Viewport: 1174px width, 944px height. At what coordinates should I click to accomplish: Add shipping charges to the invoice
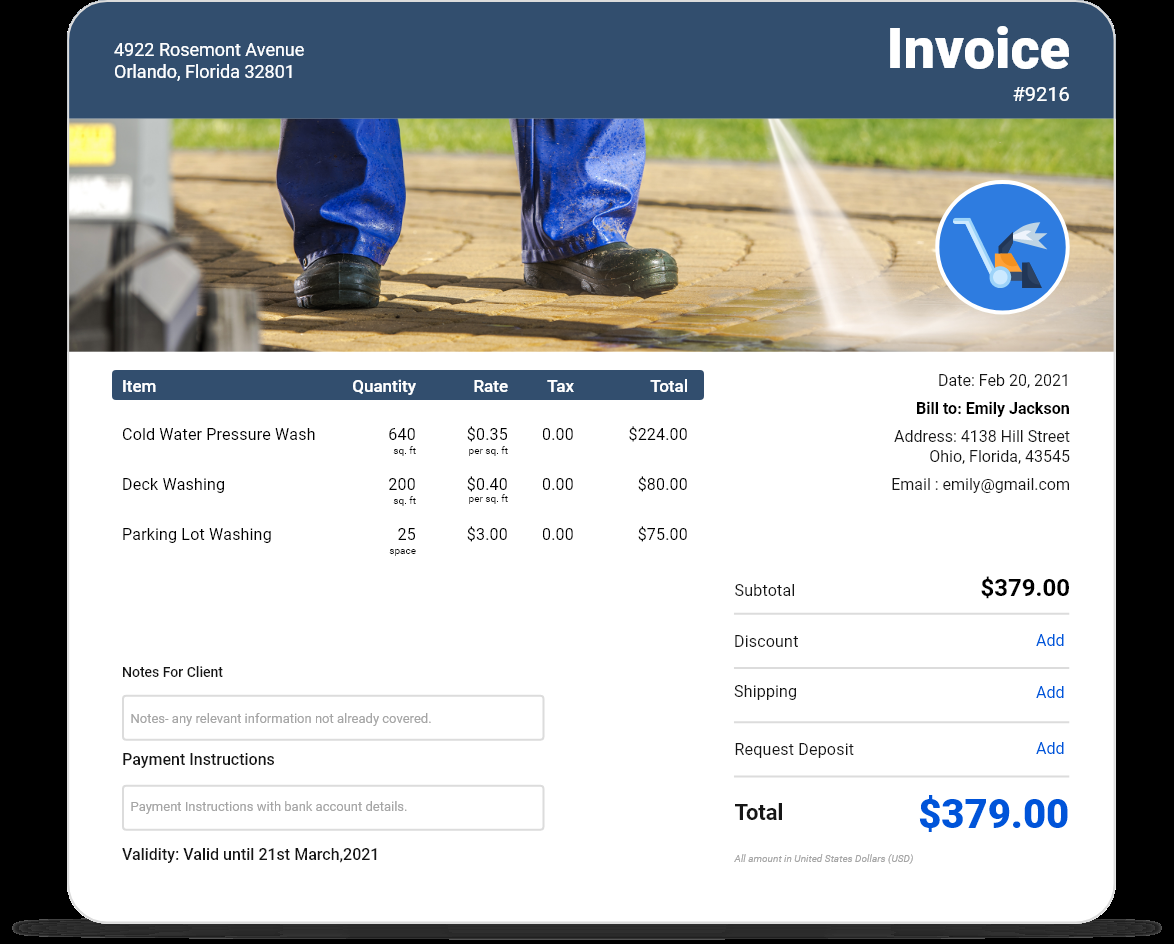point(1050,692)
